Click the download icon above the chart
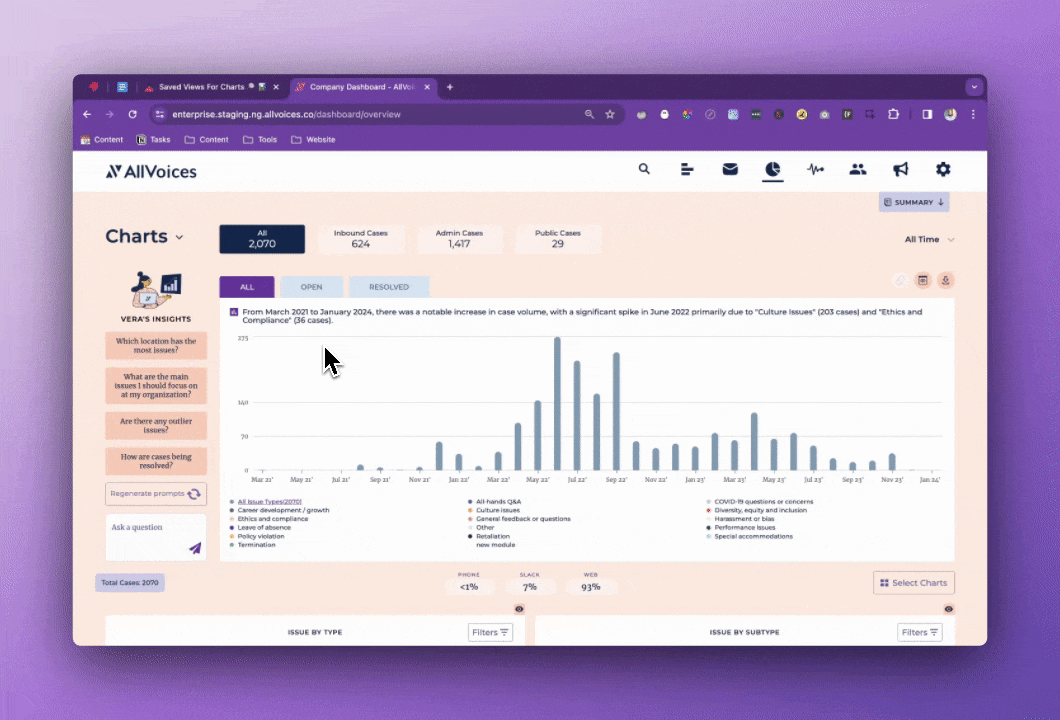 pos(946,281)
